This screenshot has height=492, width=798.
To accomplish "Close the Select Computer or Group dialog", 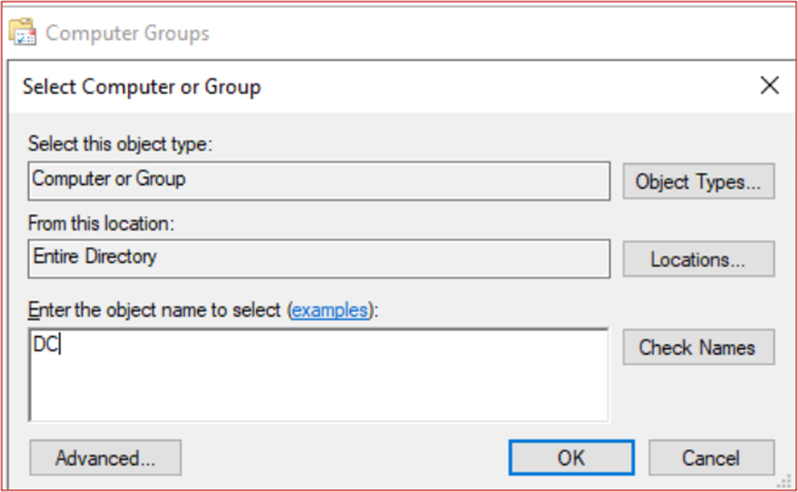I will pyautogui.click(x=770, y=85).
